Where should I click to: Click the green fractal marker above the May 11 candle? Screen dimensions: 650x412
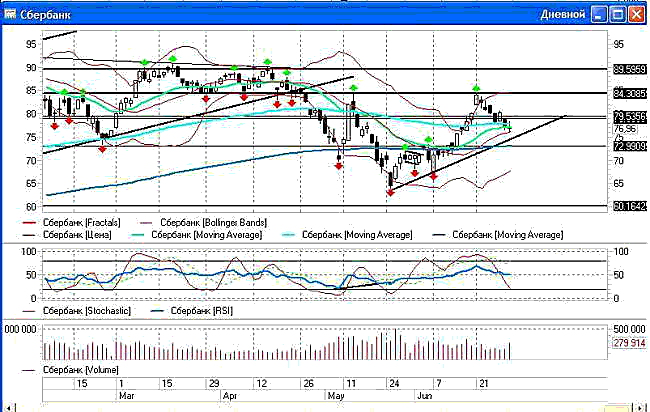353,87
